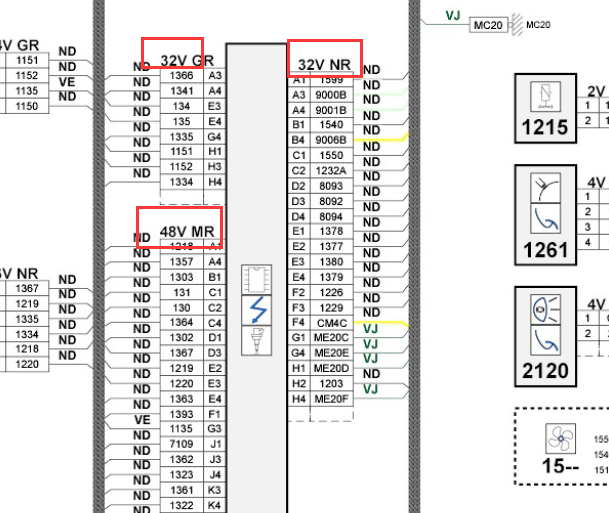The height and width of the screenshot is (513, 609).
Task: Select wire 1363 in the 48V MR connector
Action: [182, 399]
